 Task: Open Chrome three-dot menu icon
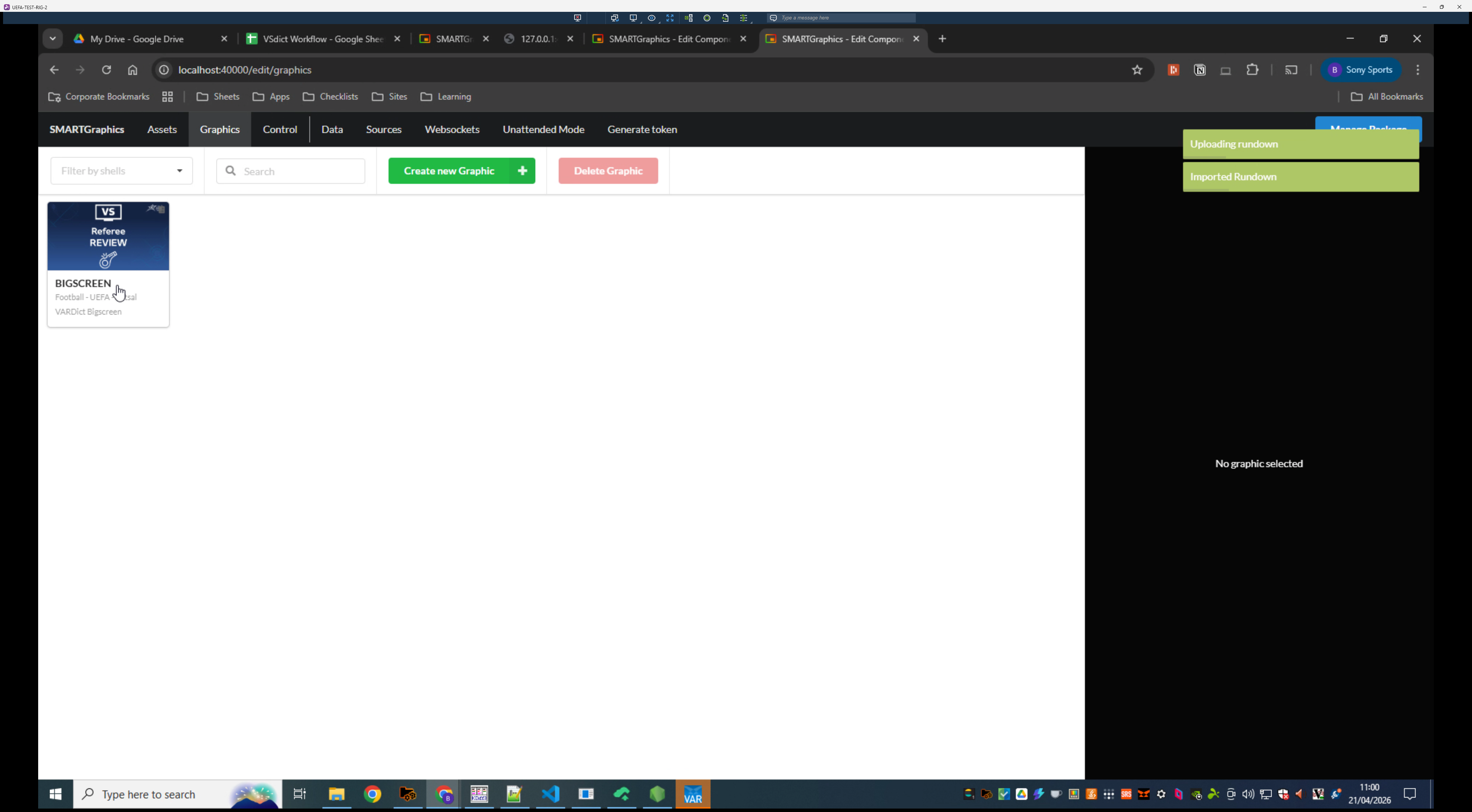coord(1418,70)
